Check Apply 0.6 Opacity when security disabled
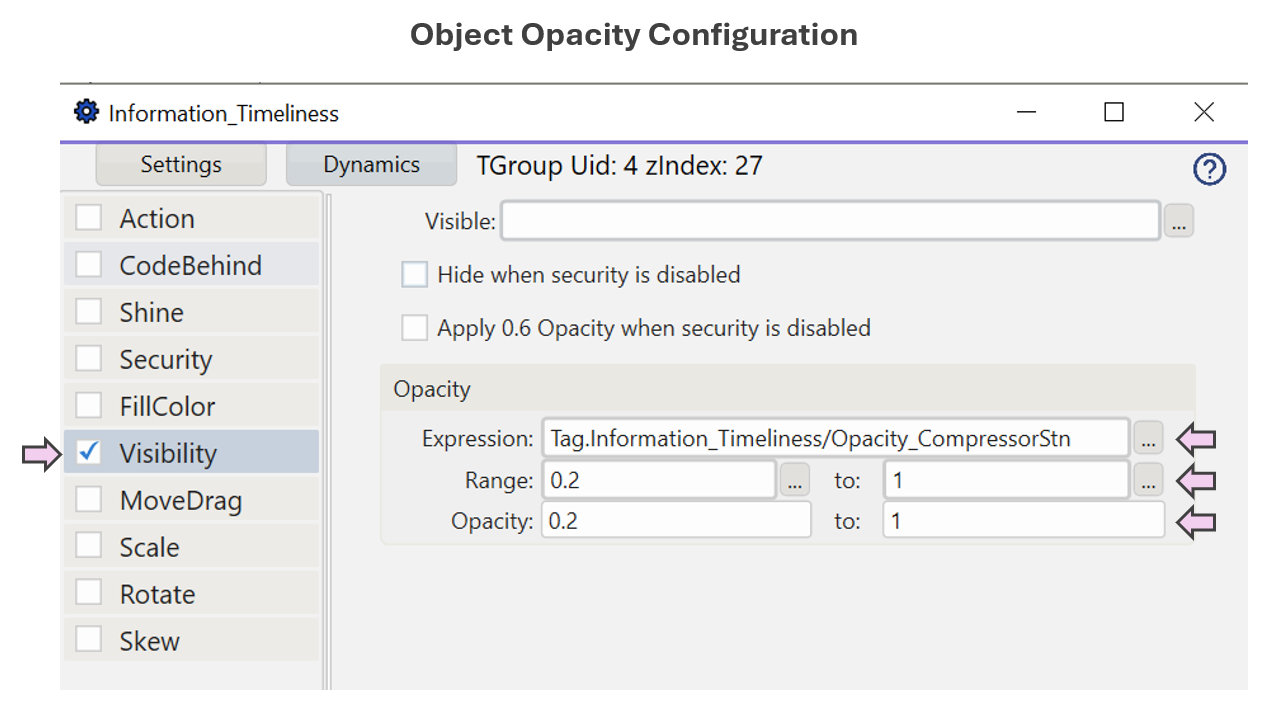 tap(414, 328)
